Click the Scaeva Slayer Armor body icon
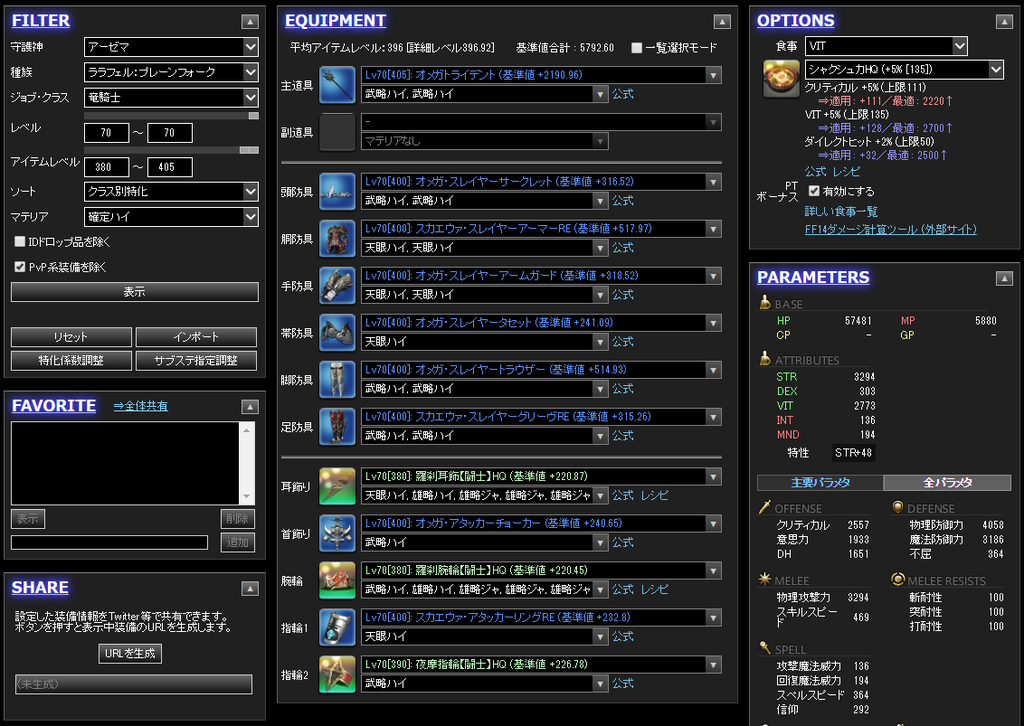Viewport: 1024px width, 726px height. click(337, 238)
